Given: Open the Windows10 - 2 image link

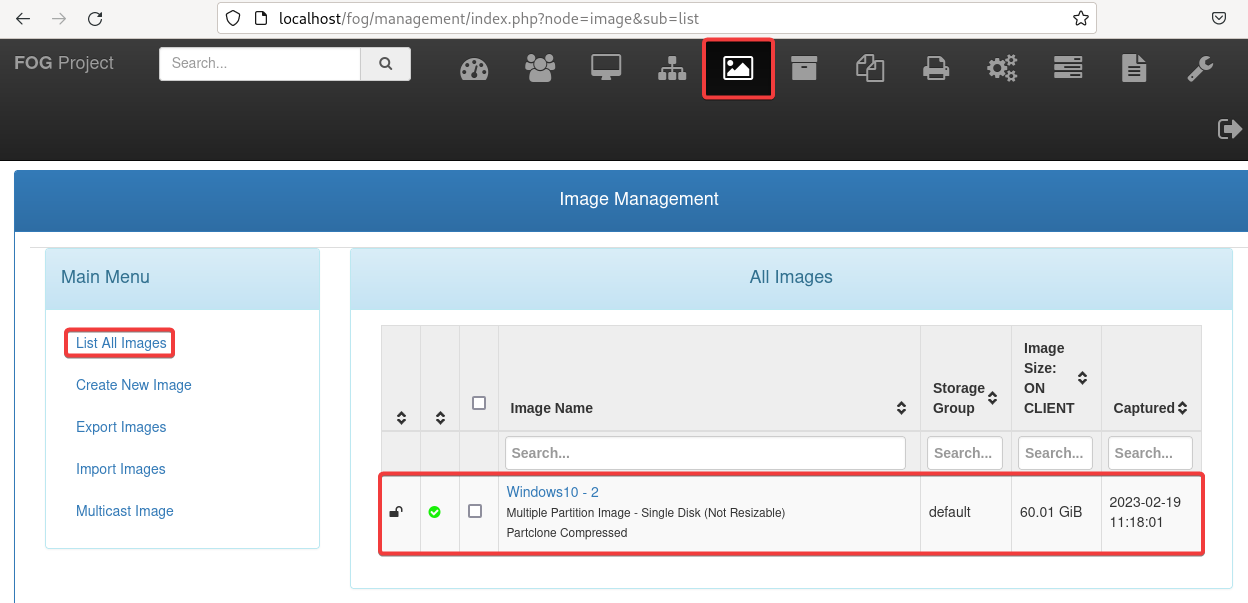Looking at the screenshot, I should click(552, 492).
